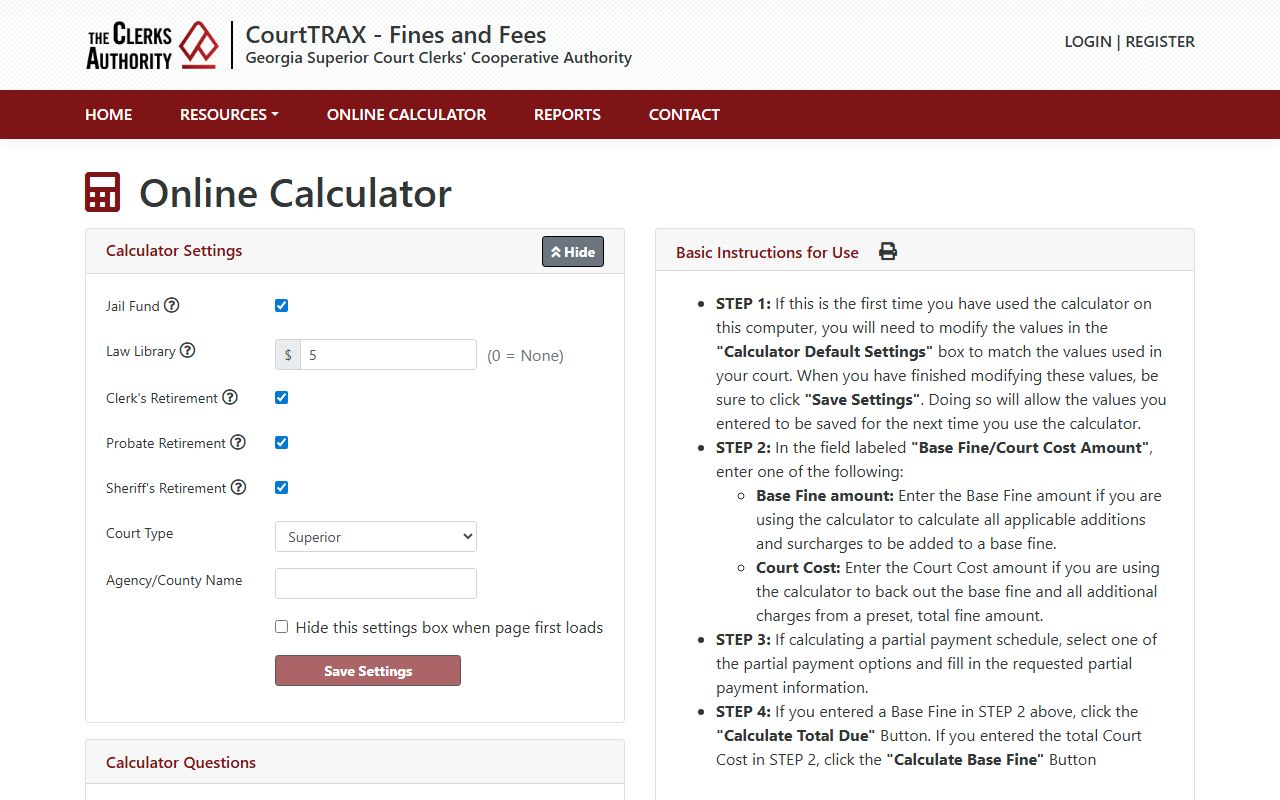Viewport: 1280px width, 800px height.
Task: Click the Online Calculator page heading
Action: point(295,192)
